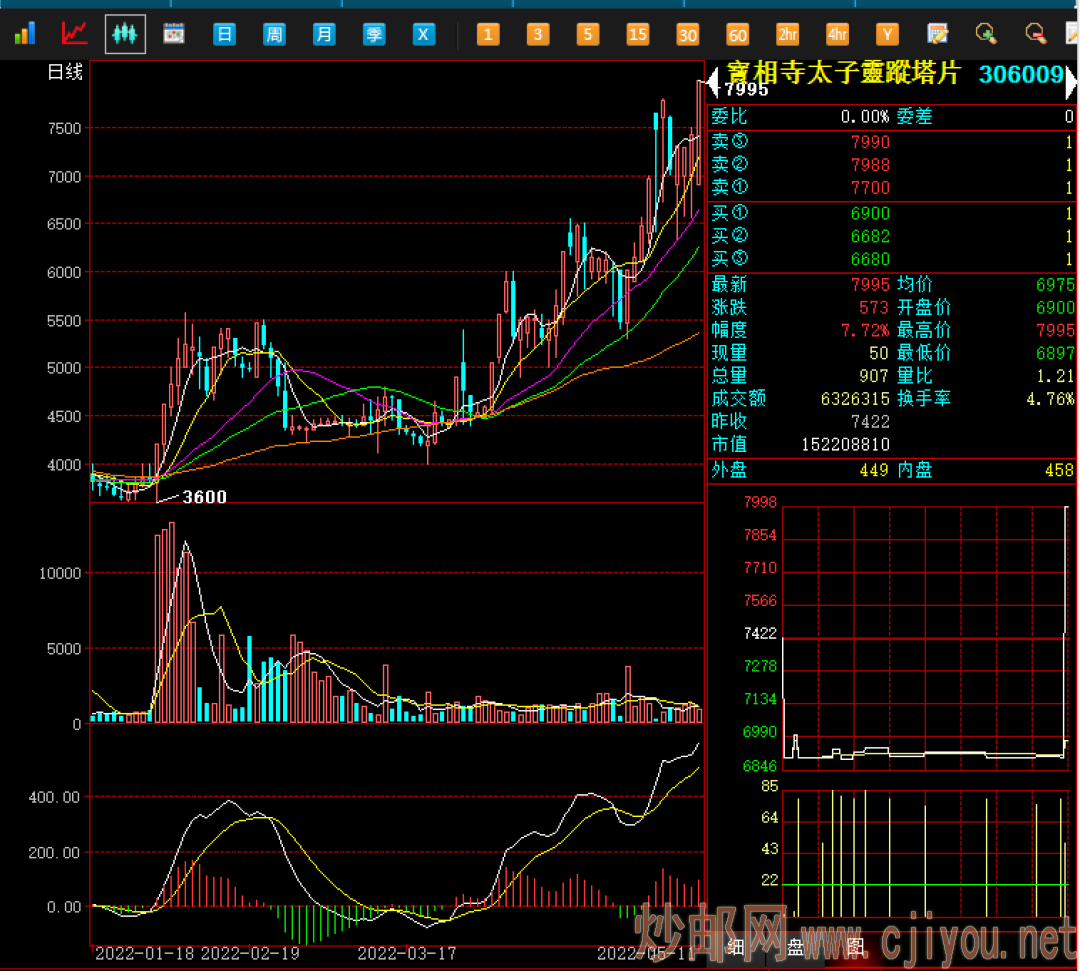Choose the orange Y period button
Image resolution: width=1080 pixels, height=971 pixels.
(887, 35)
